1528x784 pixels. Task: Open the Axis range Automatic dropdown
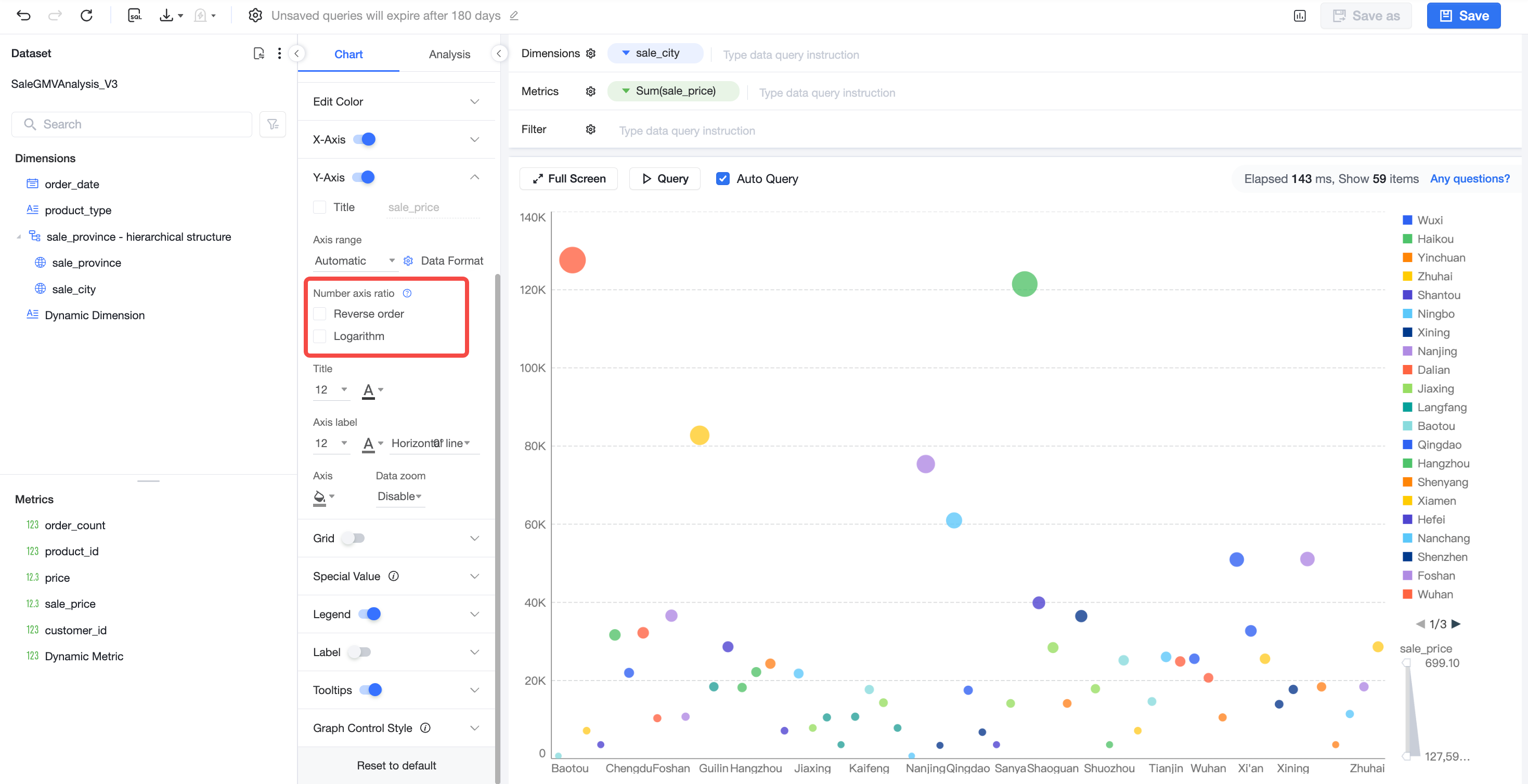pos(355,261)
